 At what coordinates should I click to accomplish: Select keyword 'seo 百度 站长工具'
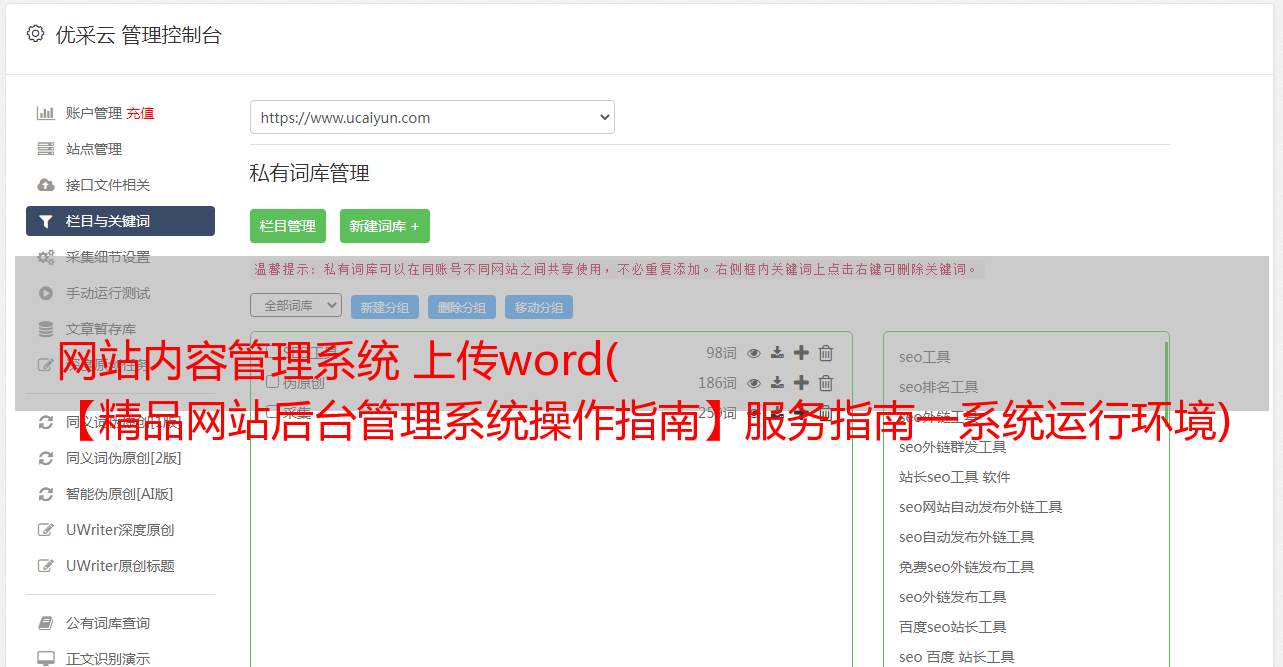click(957, 657)
